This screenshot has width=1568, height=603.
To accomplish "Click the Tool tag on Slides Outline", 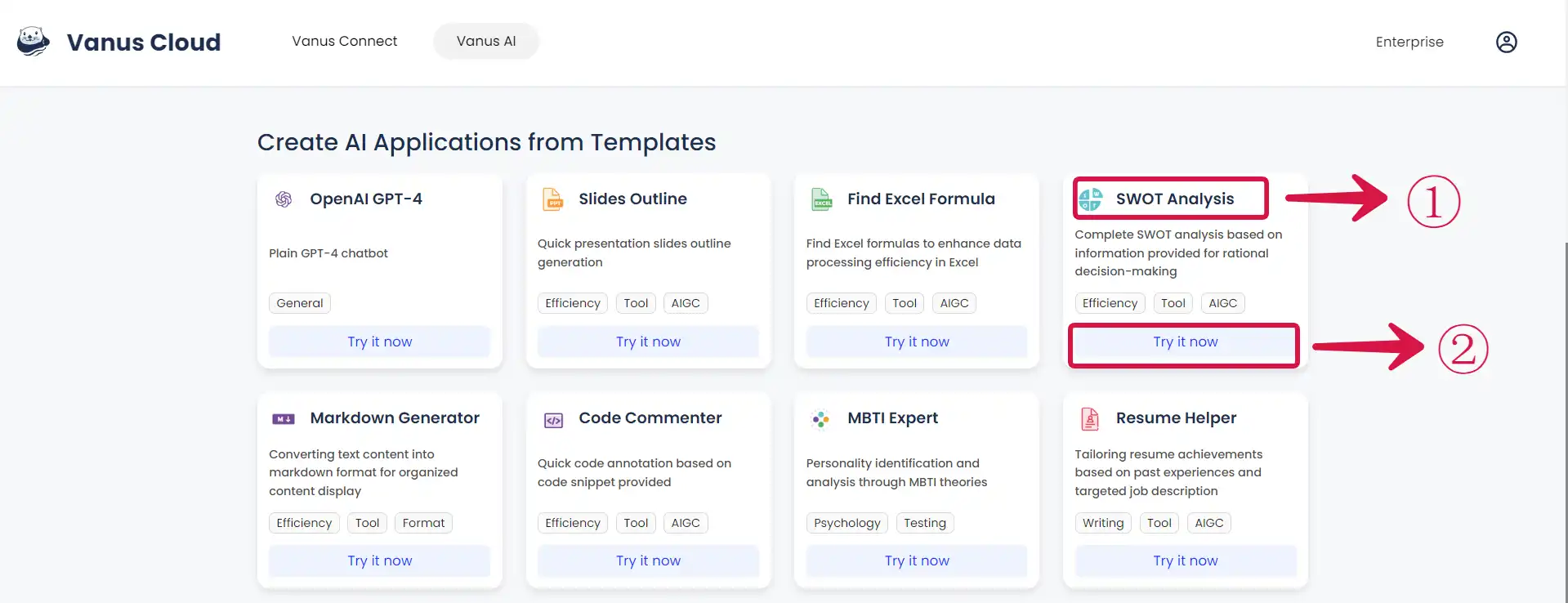I will (636, 303).
